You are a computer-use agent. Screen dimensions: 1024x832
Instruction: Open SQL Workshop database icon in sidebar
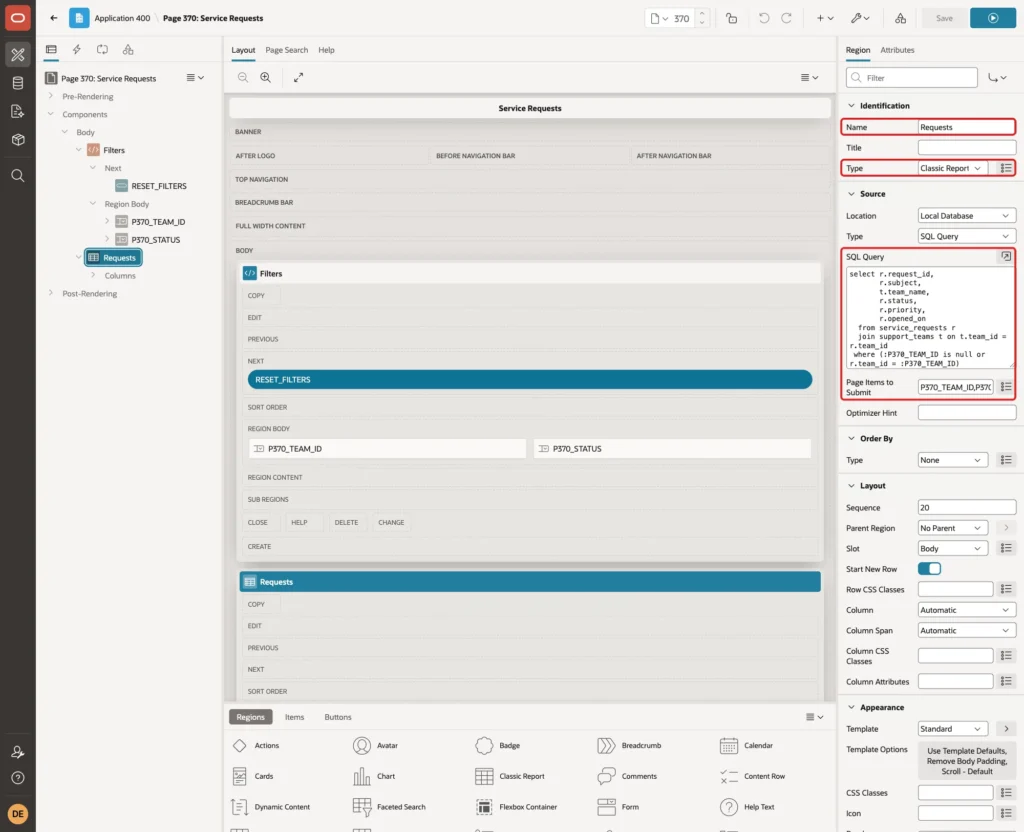click(x=18, y=83)
